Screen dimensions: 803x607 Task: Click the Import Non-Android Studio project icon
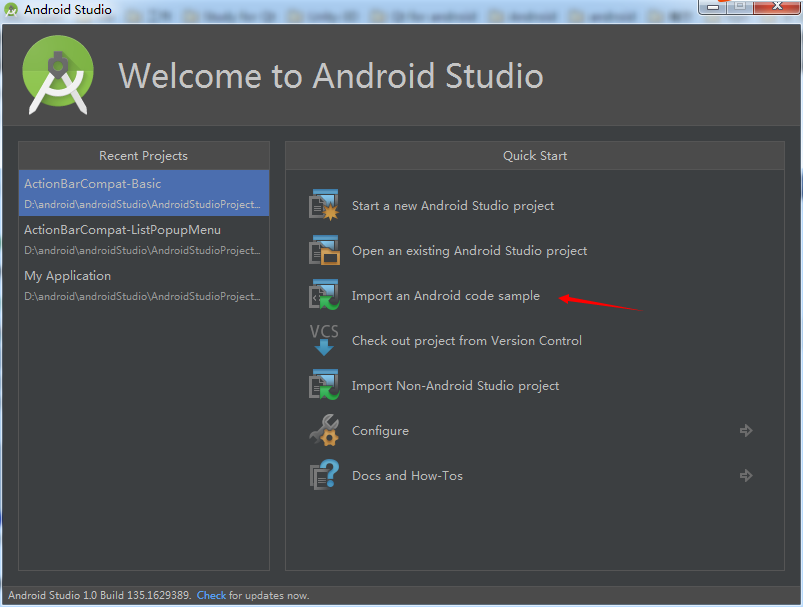(324, 385)
